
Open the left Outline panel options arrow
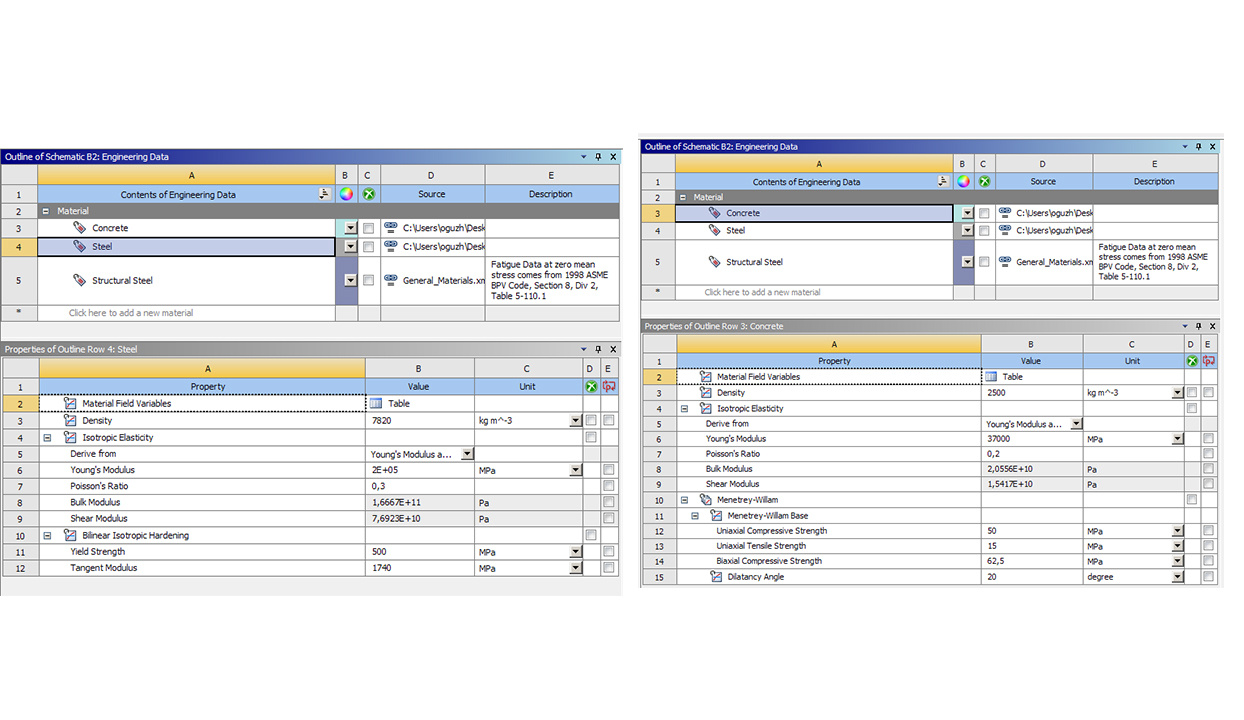pos(584,157)
